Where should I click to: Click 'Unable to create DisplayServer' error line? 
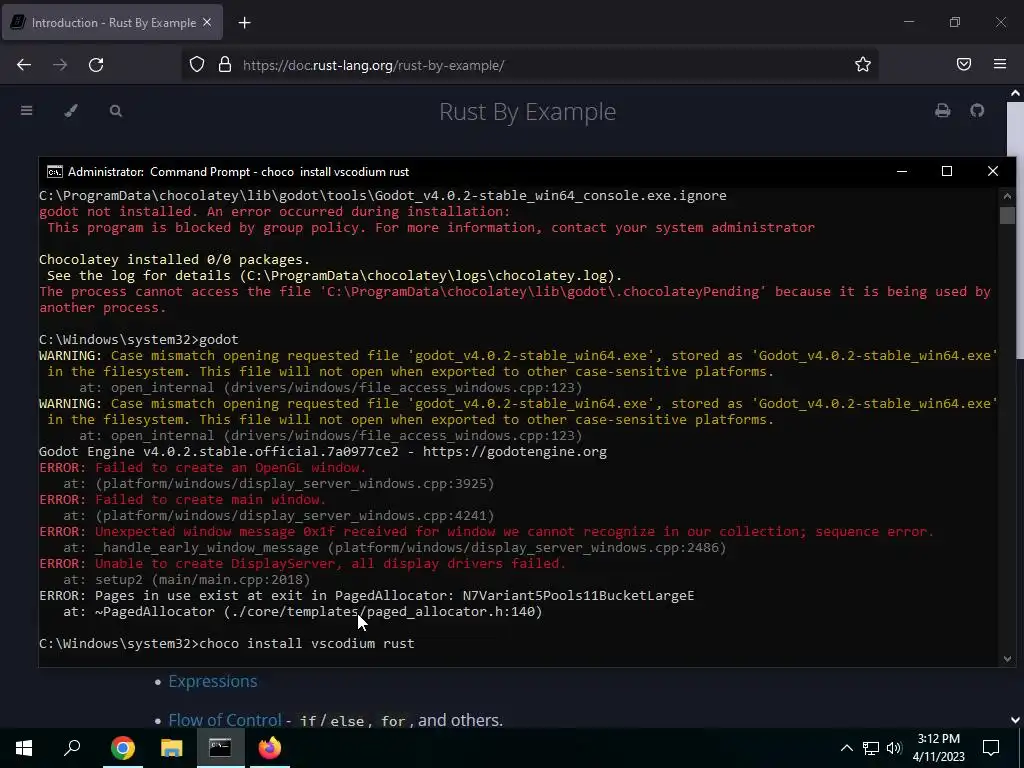click(x=302, y=564)
